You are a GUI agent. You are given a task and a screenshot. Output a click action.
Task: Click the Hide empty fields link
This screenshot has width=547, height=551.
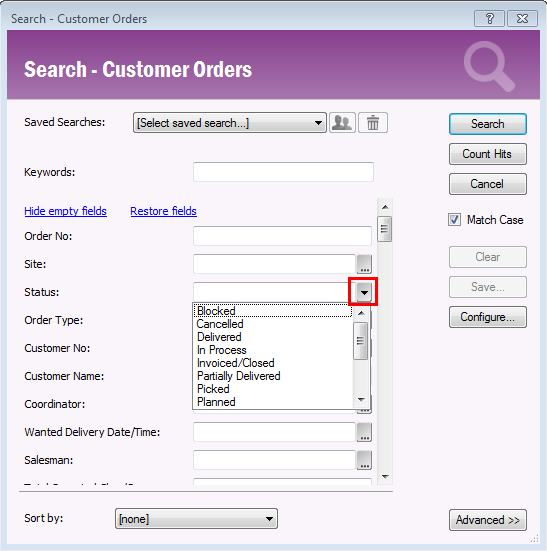(65, 211)
